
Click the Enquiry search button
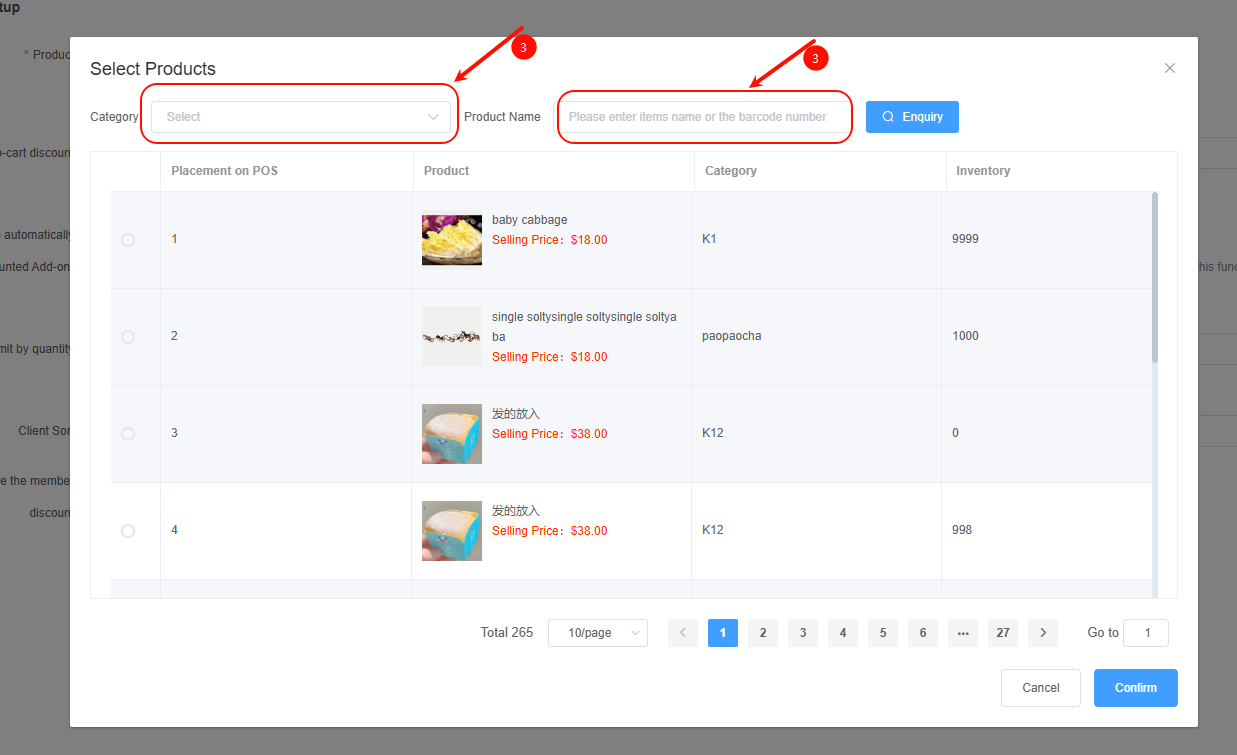(x=912, y=117)
